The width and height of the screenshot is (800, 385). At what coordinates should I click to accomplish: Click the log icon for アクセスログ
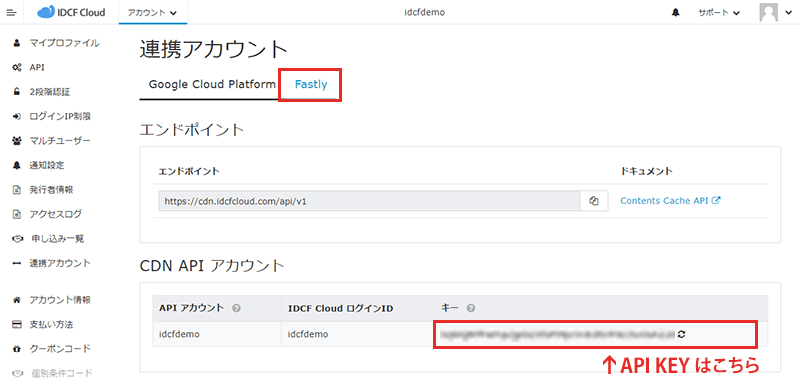pyautogui.click(x=17, y=214)
